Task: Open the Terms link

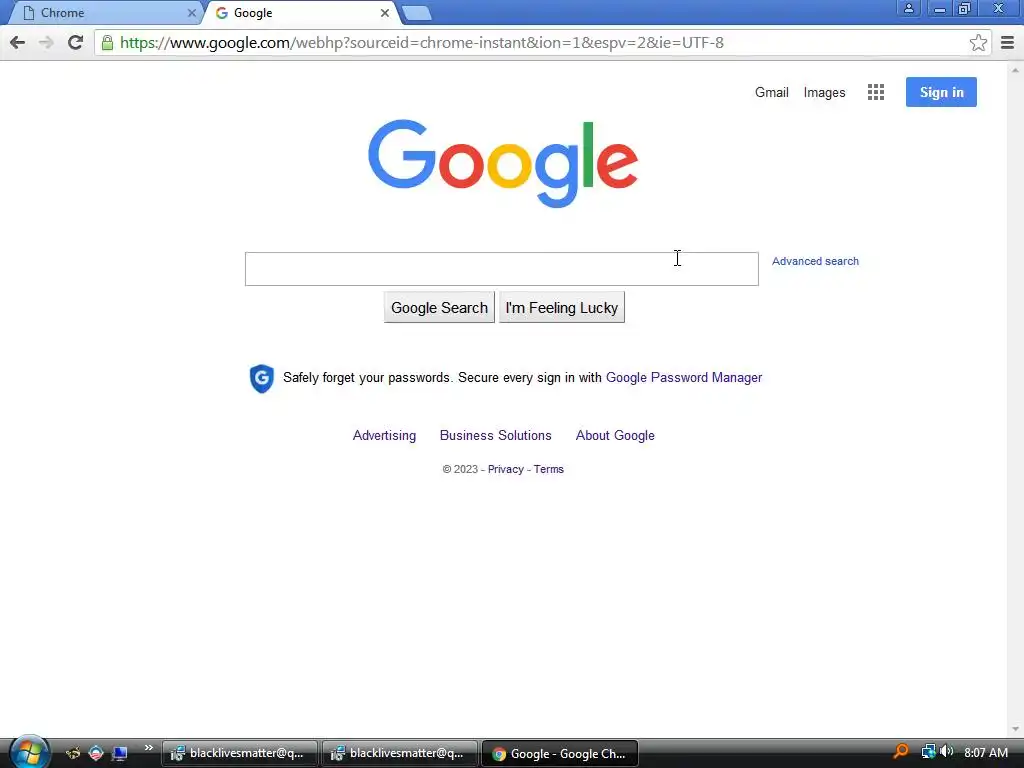Action: click(549, 470)
